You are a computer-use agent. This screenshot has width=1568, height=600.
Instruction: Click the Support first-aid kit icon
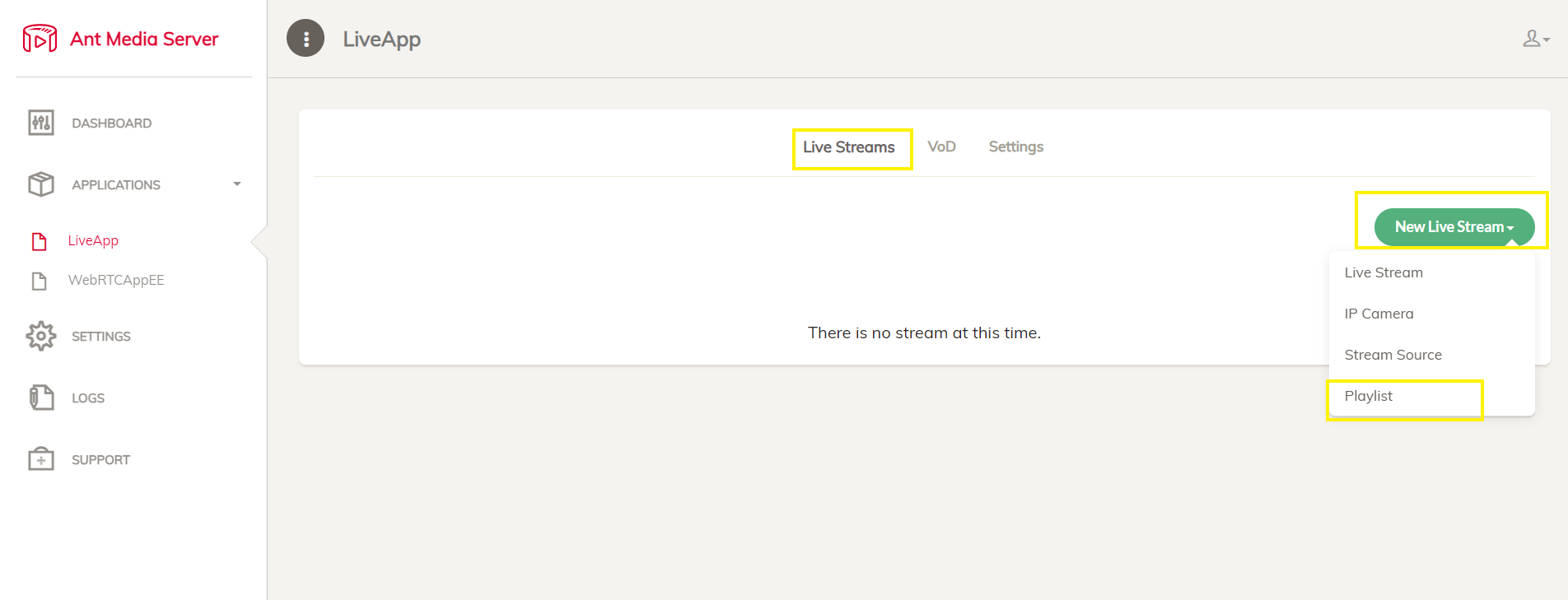[x=41, y=458]
